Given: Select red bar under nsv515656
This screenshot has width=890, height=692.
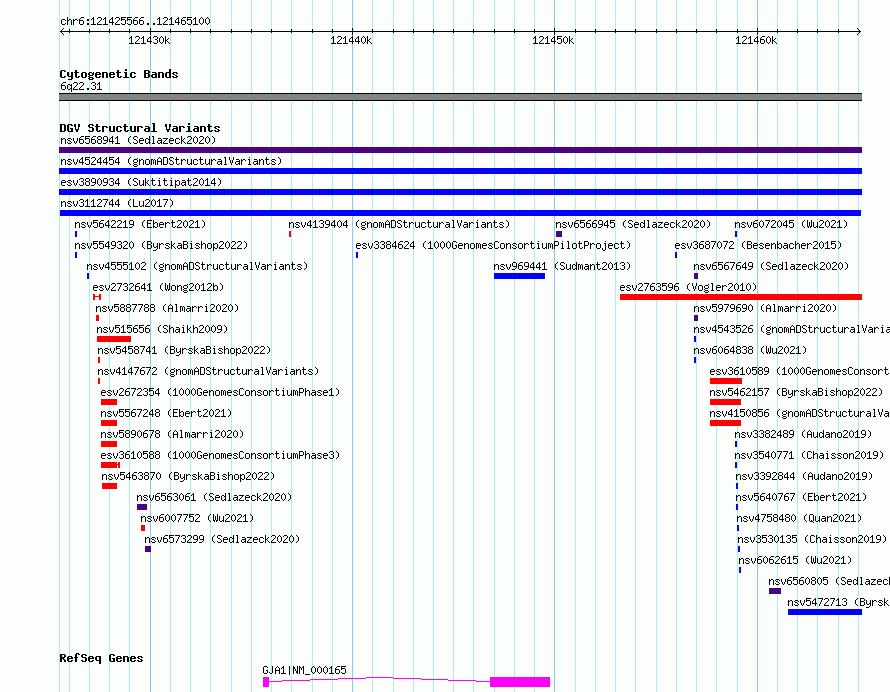Looking at the screenshot, I should pos(114,339).
